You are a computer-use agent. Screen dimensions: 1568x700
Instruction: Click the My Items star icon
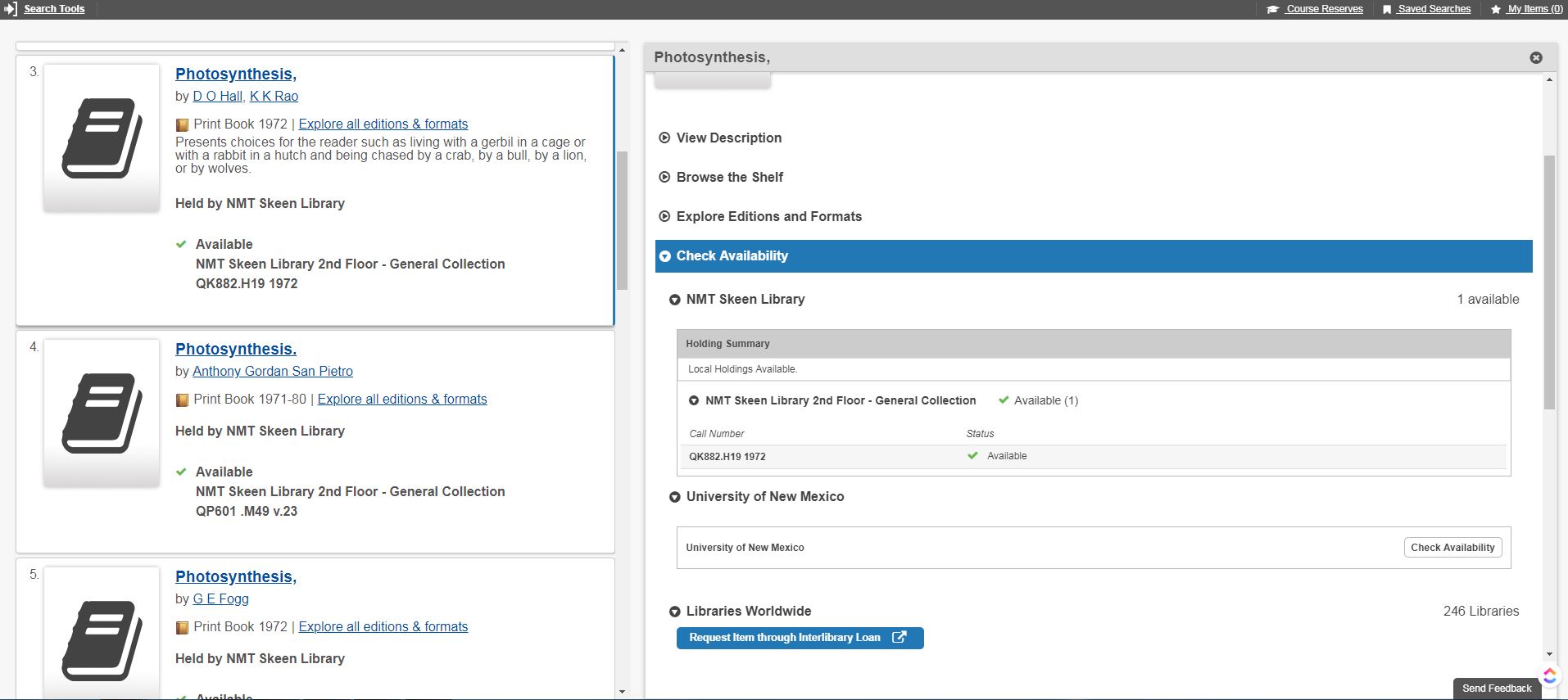pyautogui.click(x=1496, y=9)
